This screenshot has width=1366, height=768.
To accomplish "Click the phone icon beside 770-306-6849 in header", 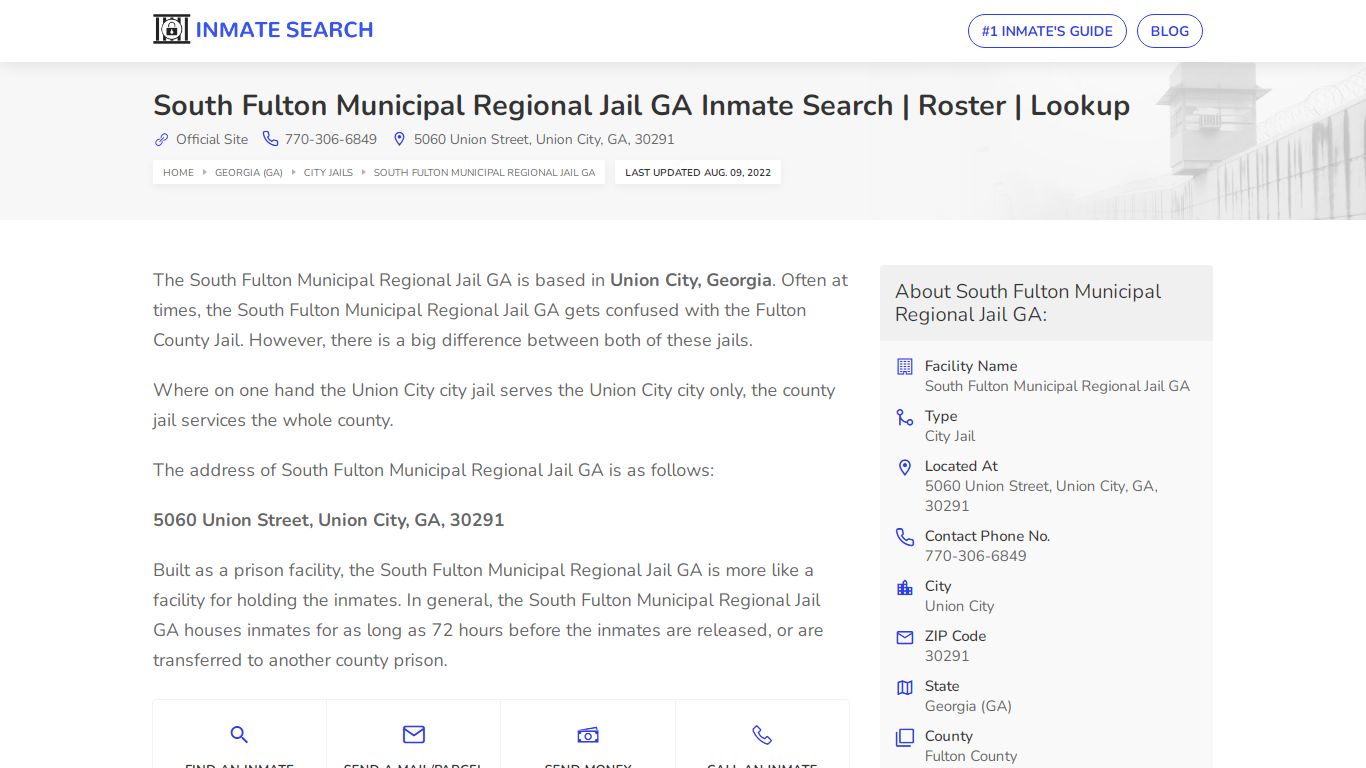I will pos(270,139).
